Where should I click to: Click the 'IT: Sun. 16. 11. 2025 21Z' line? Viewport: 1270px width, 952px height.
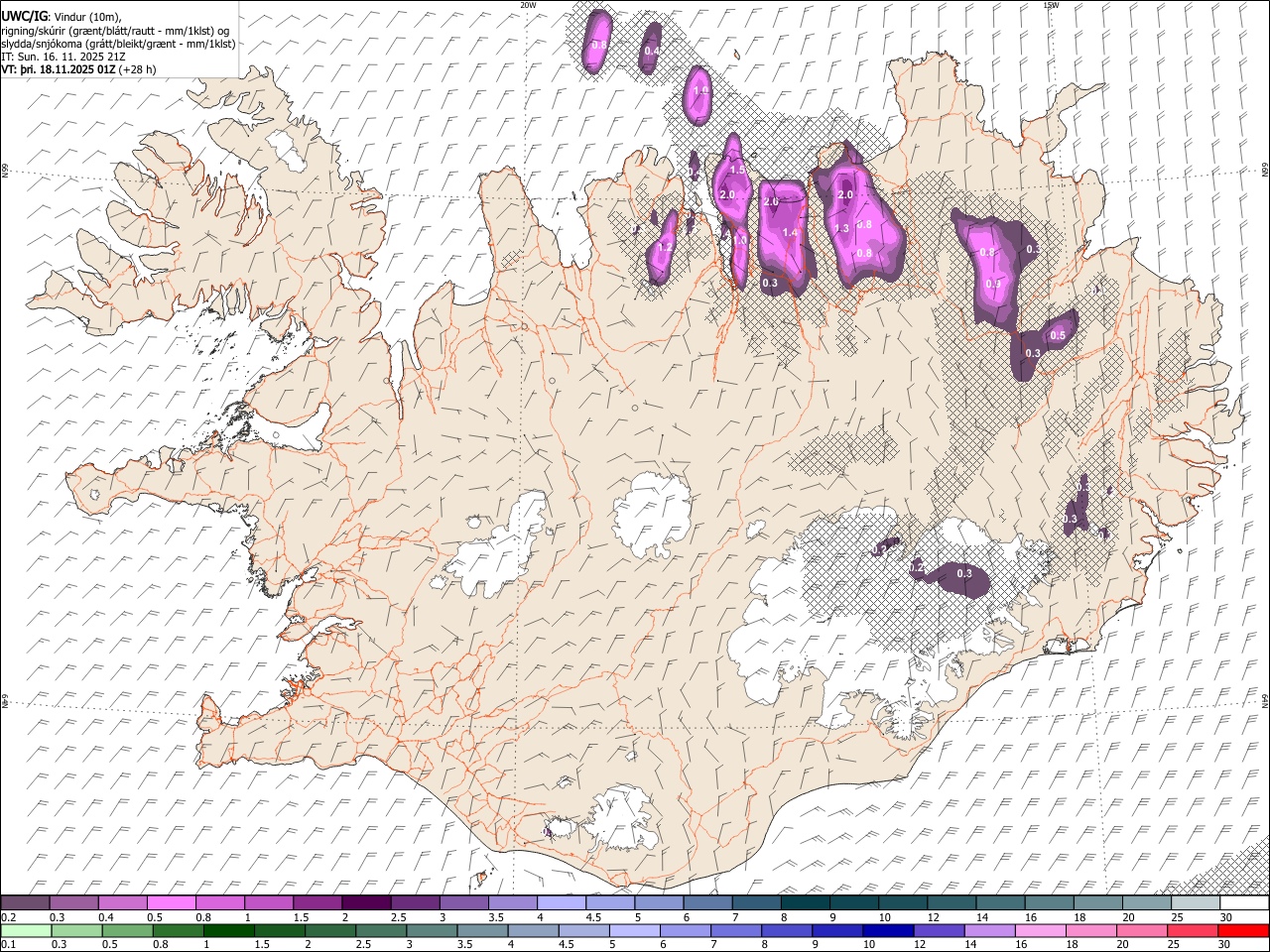(63, 57)
